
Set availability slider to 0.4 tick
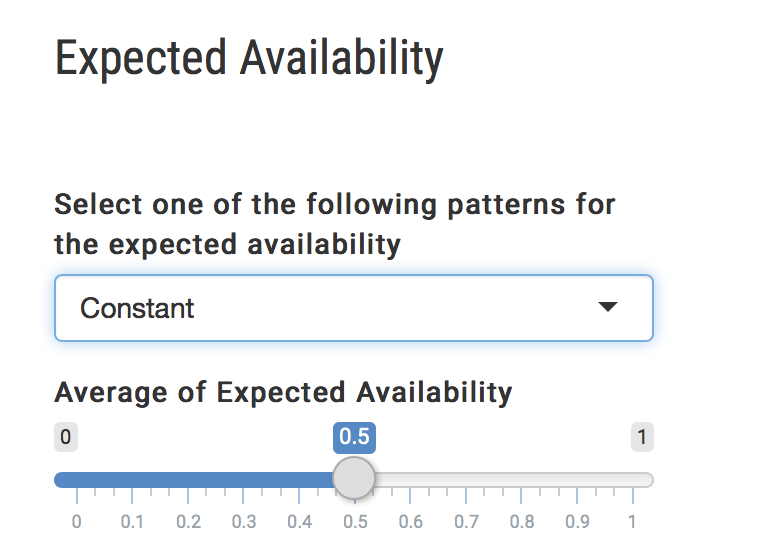pyautogui.click(x=299, y=521)
